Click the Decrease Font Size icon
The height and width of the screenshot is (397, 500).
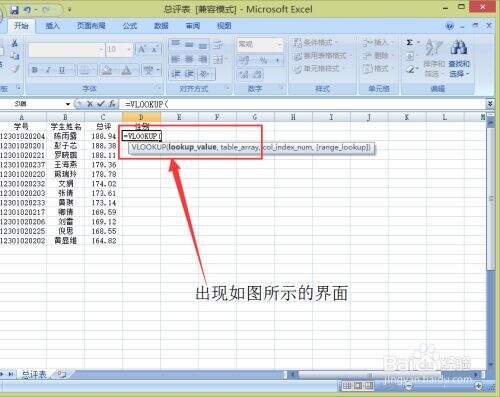point(154,50)
